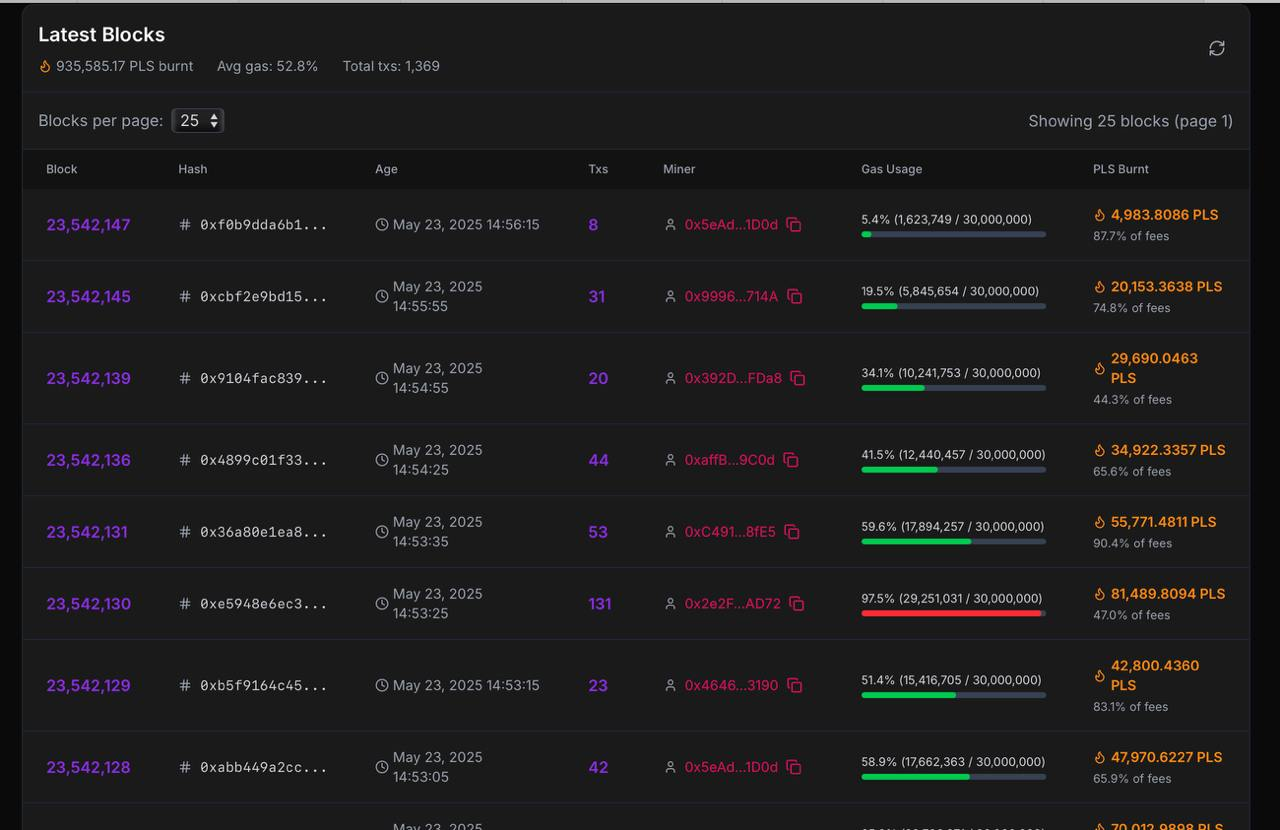
Task: Click the Total txs: 1,369 stat
Action: click(391, 66)
